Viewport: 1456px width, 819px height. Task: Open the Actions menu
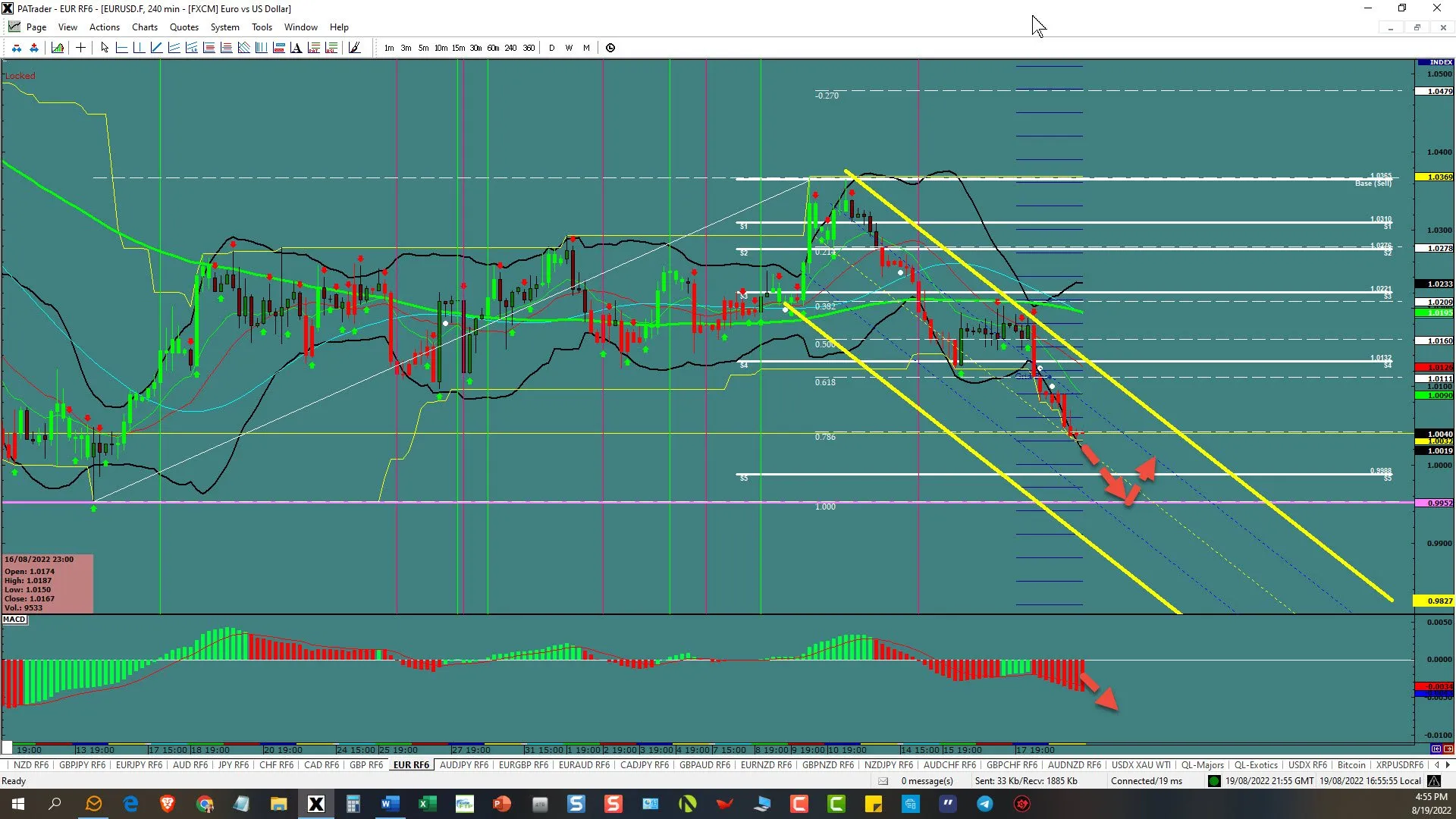click(x=105, y=27)
